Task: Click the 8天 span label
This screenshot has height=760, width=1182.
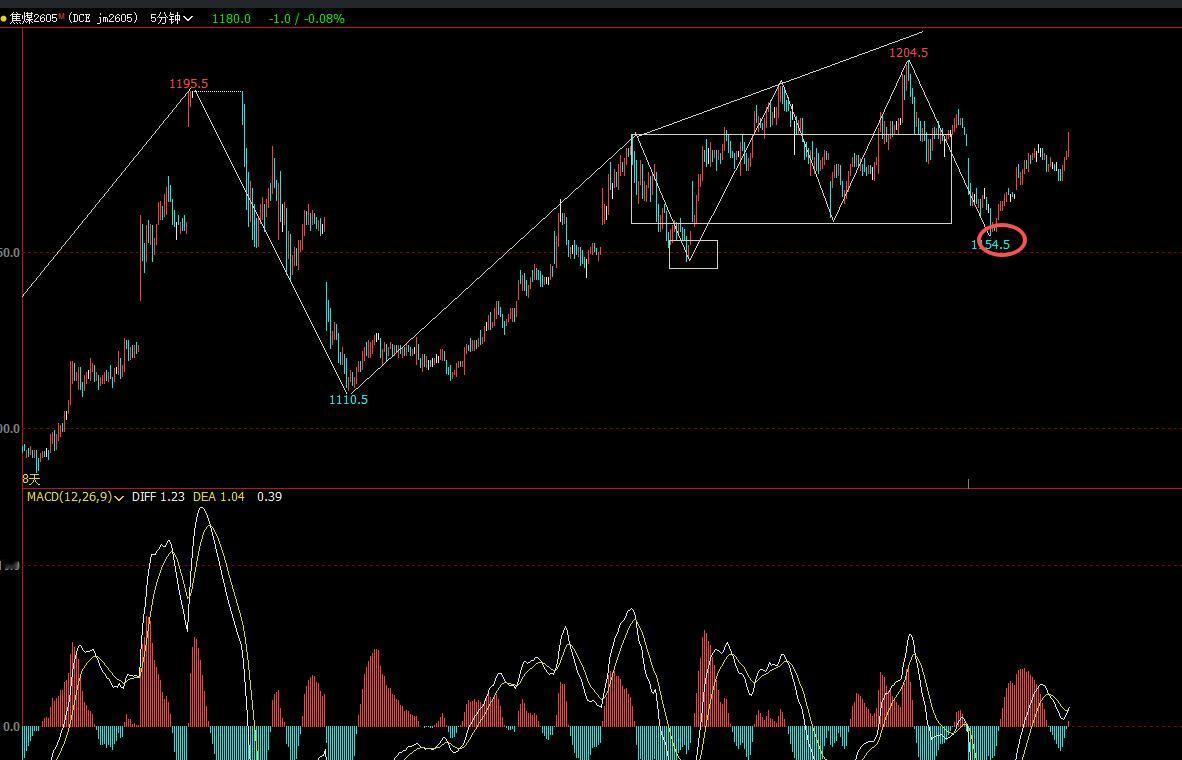Action: (x=31, y=479)
